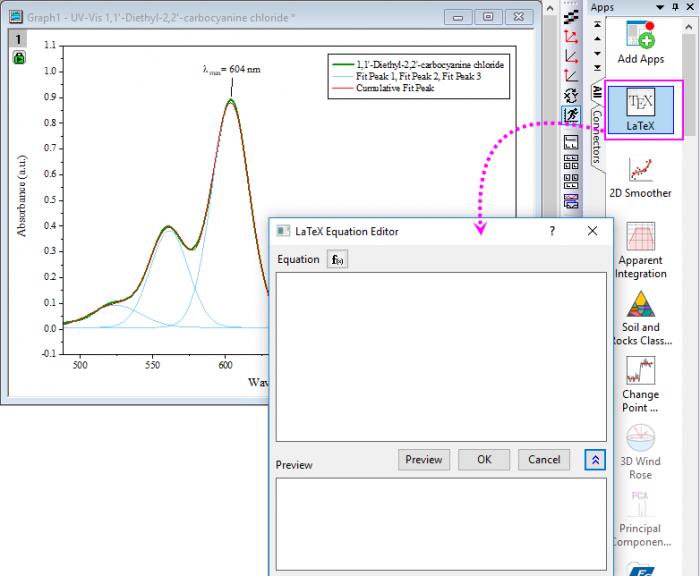Image resolution: width=700 pixels, height=576 pixels.
Task: Open the Apps panel dropdown arrow
Action: (658, 7)
